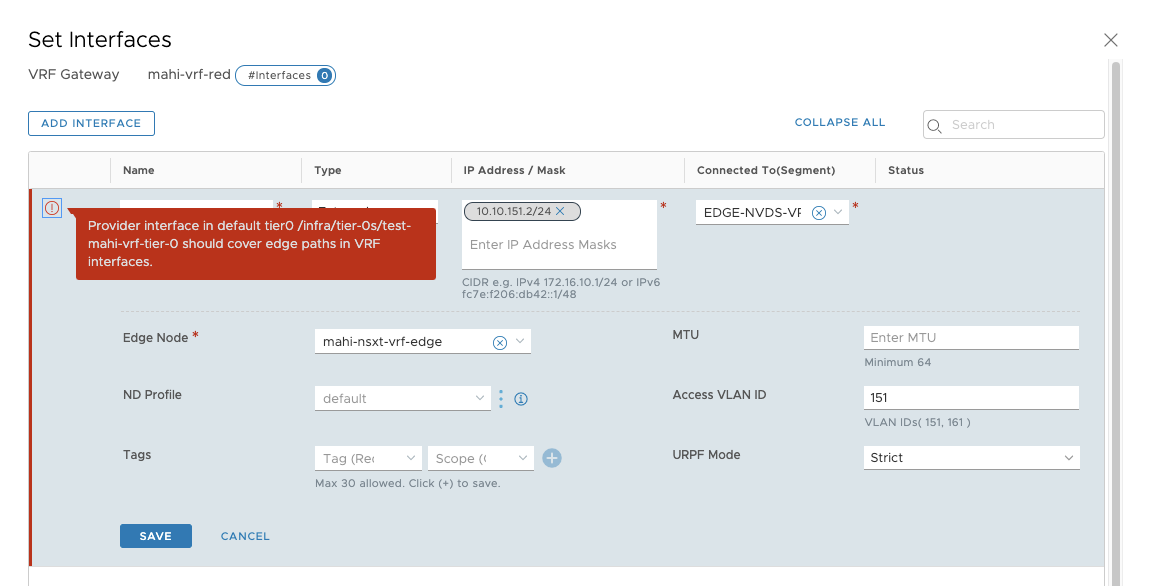Image resolution: width=1149 pixels, height=586 pixels.
Task: Open the ND Profile three-dot actions menu
Action: pos(501,398)
